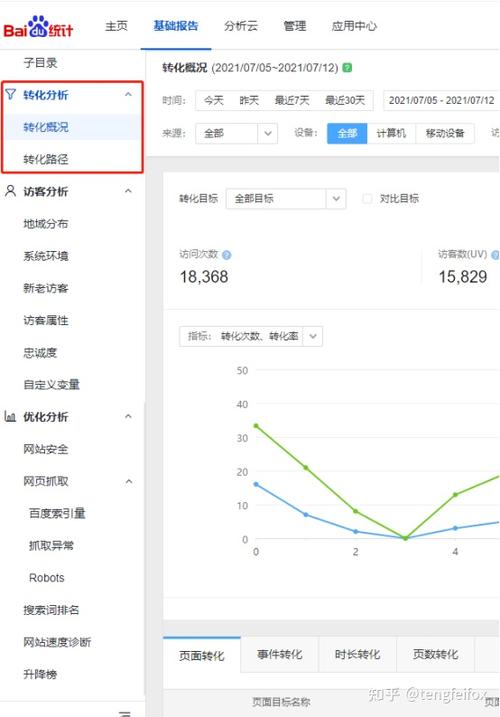Open 子目录 in the sidebar
The height and width of the screenshot is (717, 500).
(40, 63)
